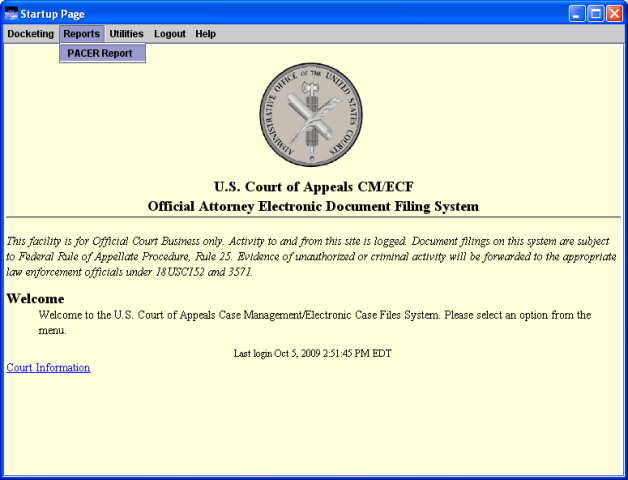The height and width of the screenshot is (480, 628).
Task: Click the "U.S. Court of Appeals CM/ECF" title
Action: pos(314,187)
